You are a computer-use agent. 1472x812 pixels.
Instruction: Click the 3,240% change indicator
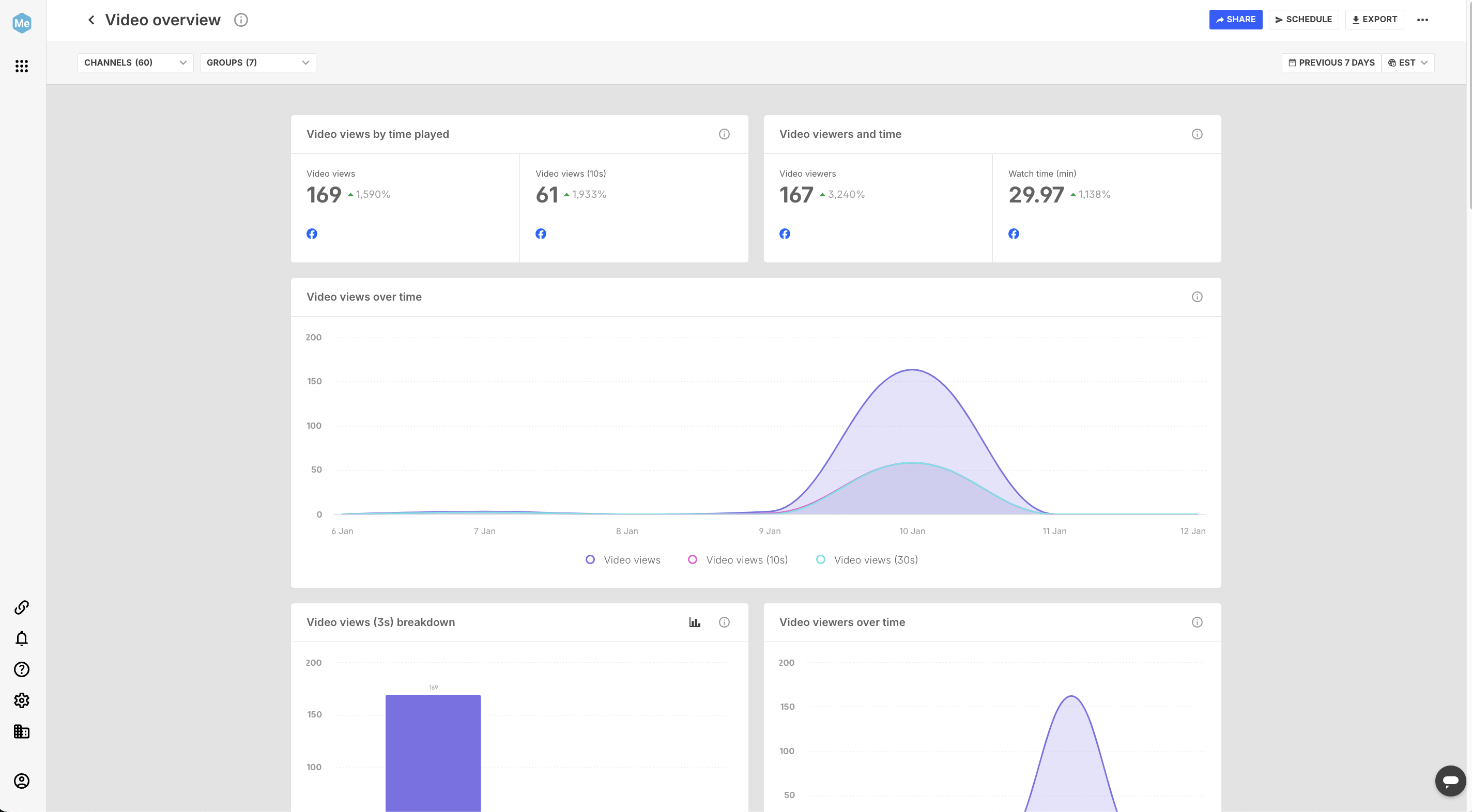[842, 195]
